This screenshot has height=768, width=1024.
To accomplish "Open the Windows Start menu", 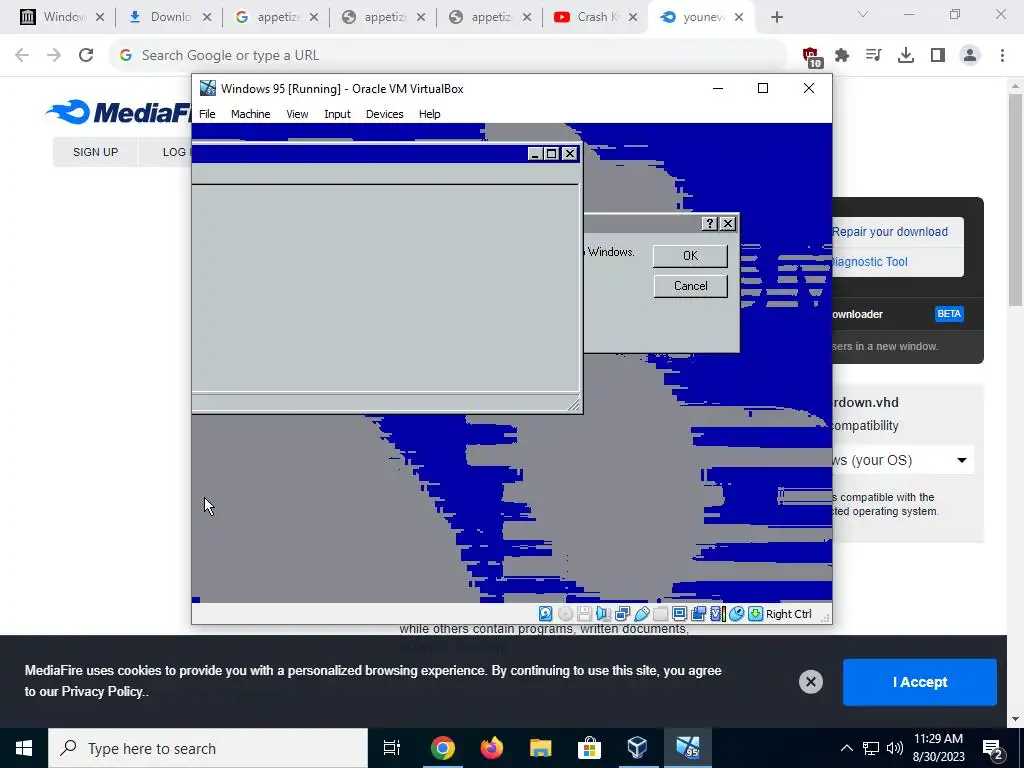I will click(24, 748).
